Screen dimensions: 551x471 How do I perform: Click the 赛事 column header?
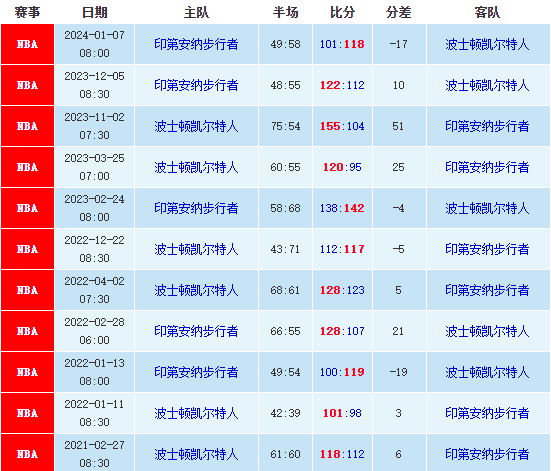pos(27,13)
